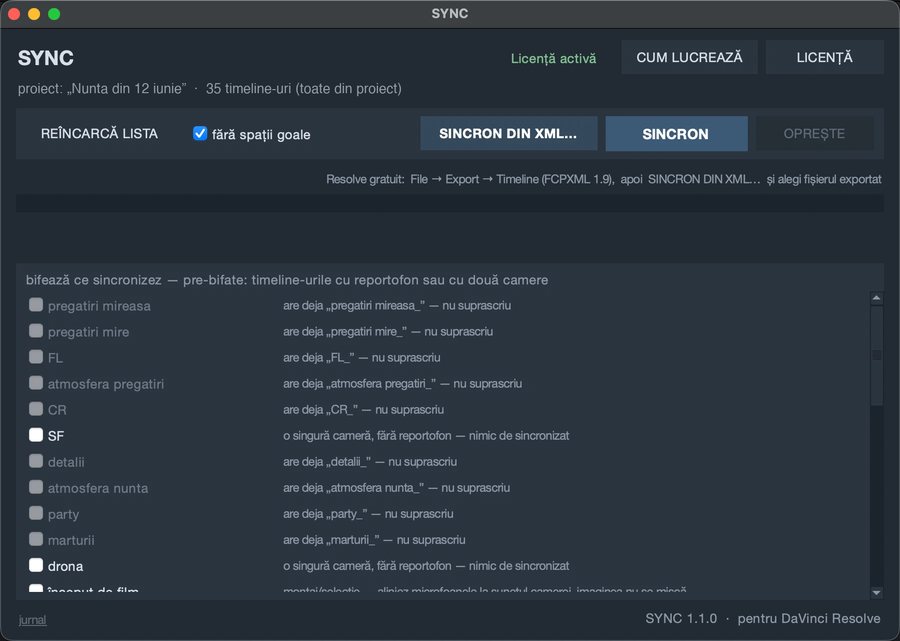
Task: Click the Licență activă status text
Action: [553, 59]
